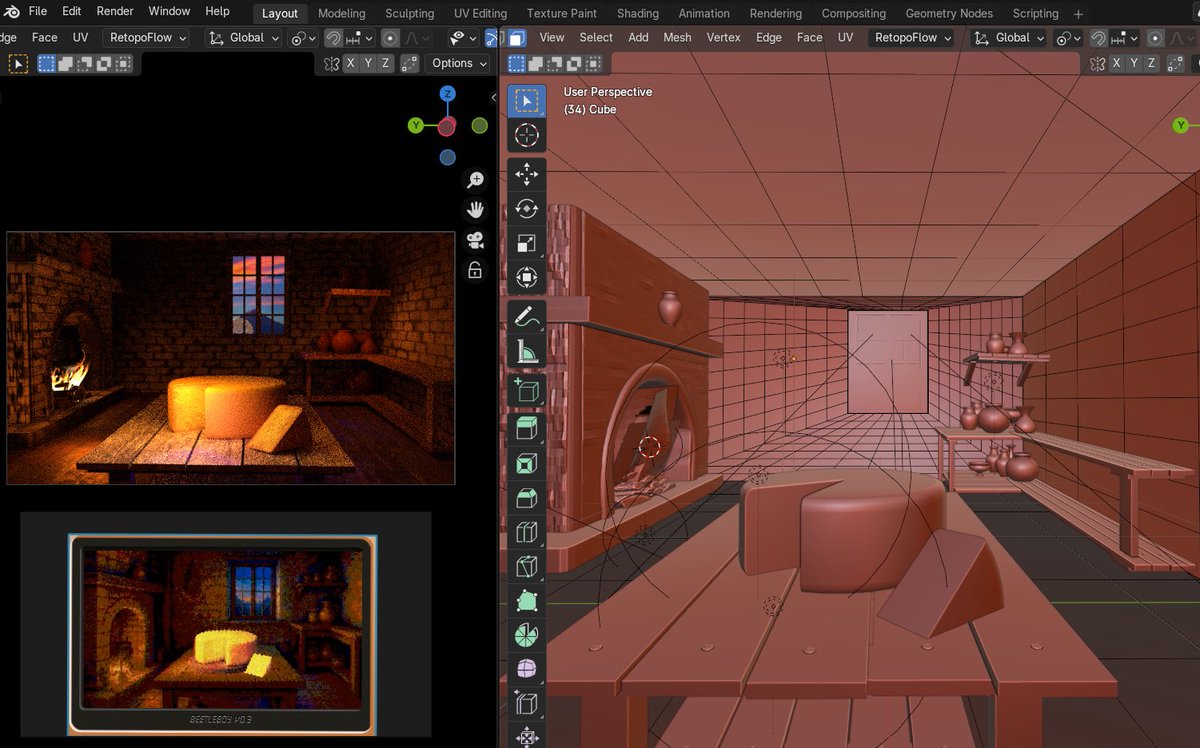
Task: Open RetopoFlow dropdown in left viewport
Action: pos(145,38)
